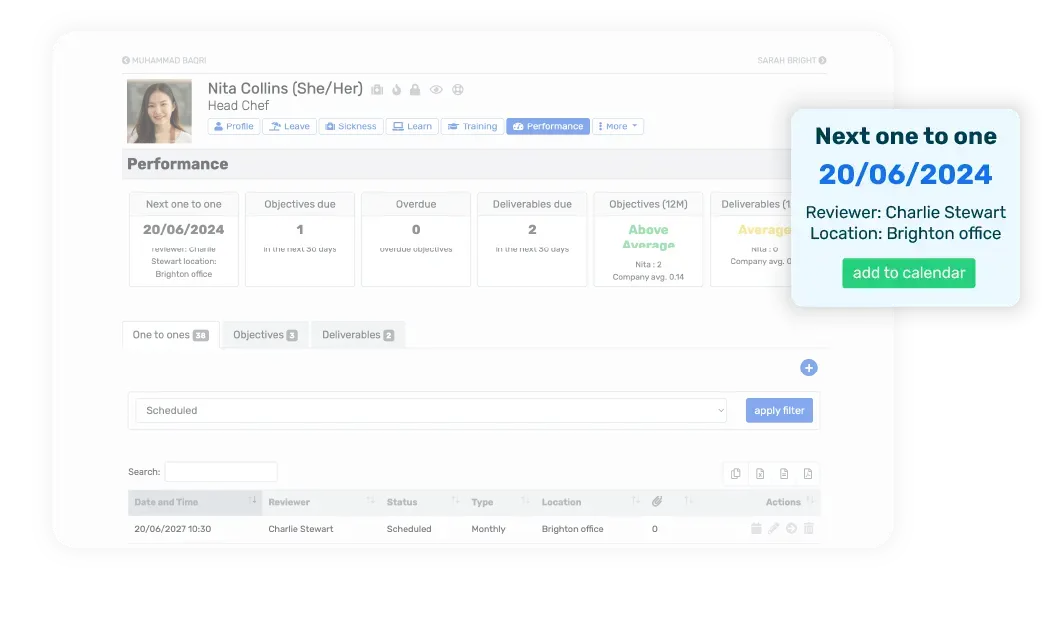The image size is (1050, 620).
Task: Open the Scheduled status filter dropdown
Action: [x=430, y=410]
